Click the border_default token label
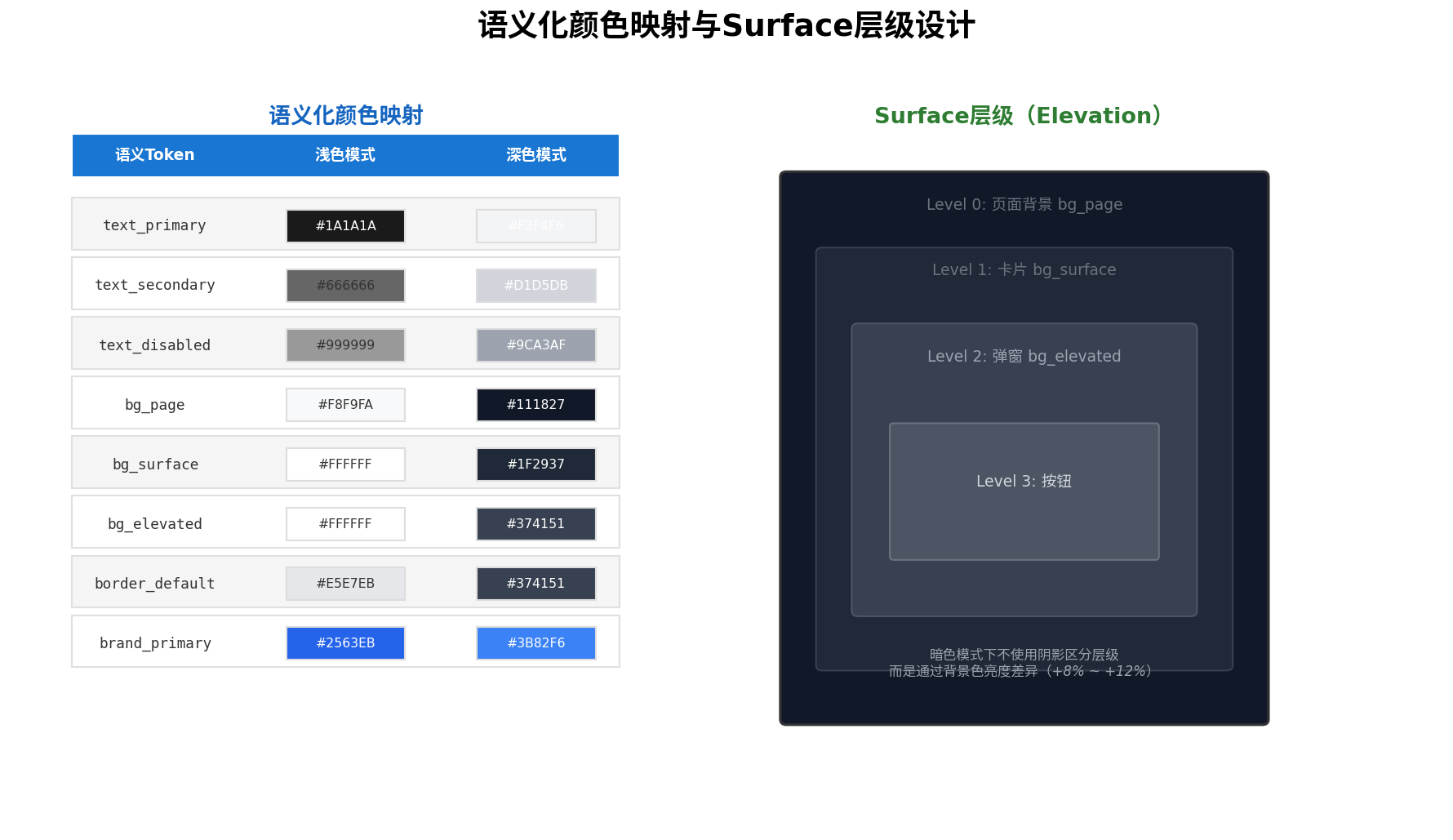The height and width of the screenshot is (840, 1453). [x=154, y=584]
